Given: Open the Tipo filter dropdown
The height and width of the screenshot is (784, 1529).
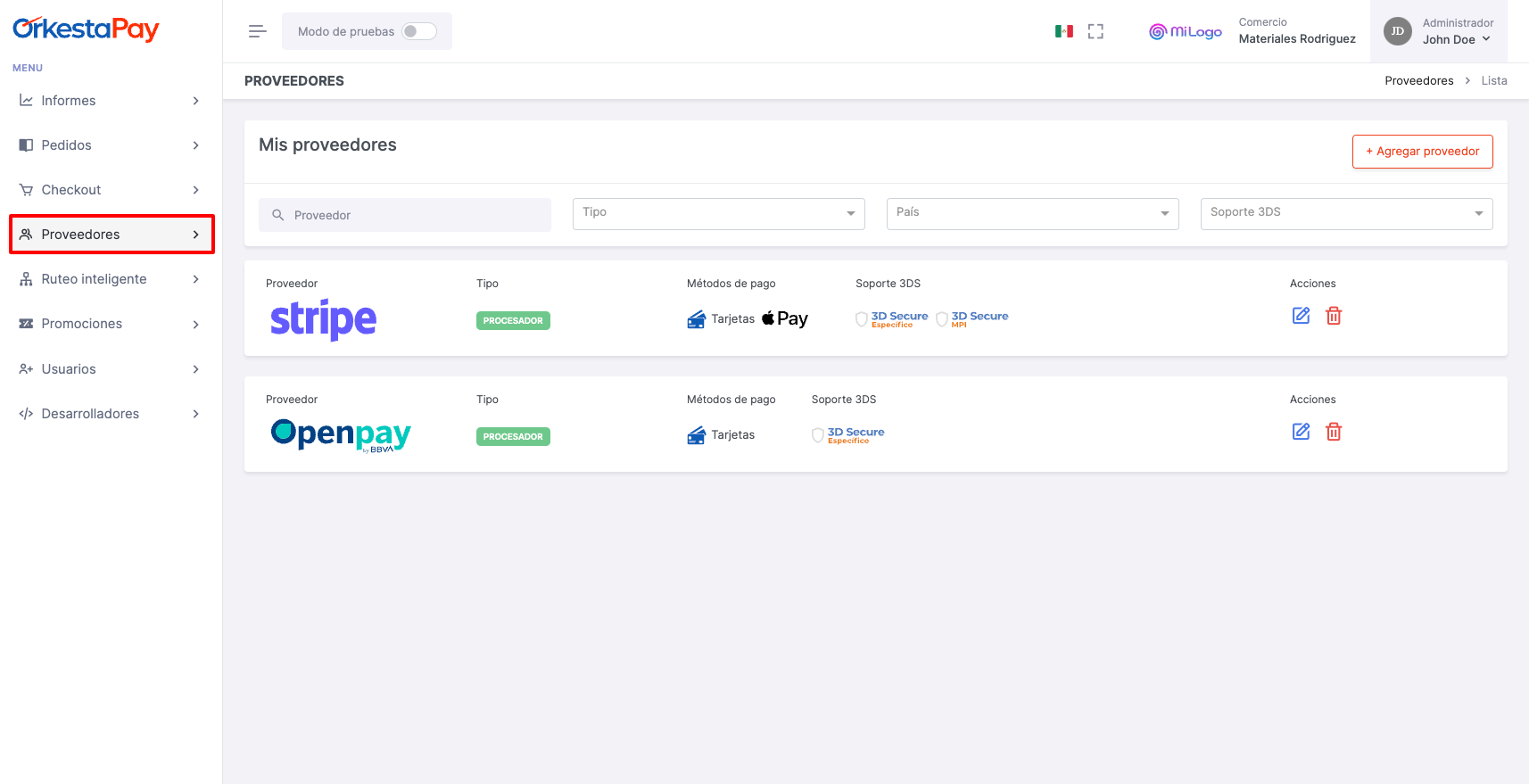Looking at the screenshot, I should [719, 214].
